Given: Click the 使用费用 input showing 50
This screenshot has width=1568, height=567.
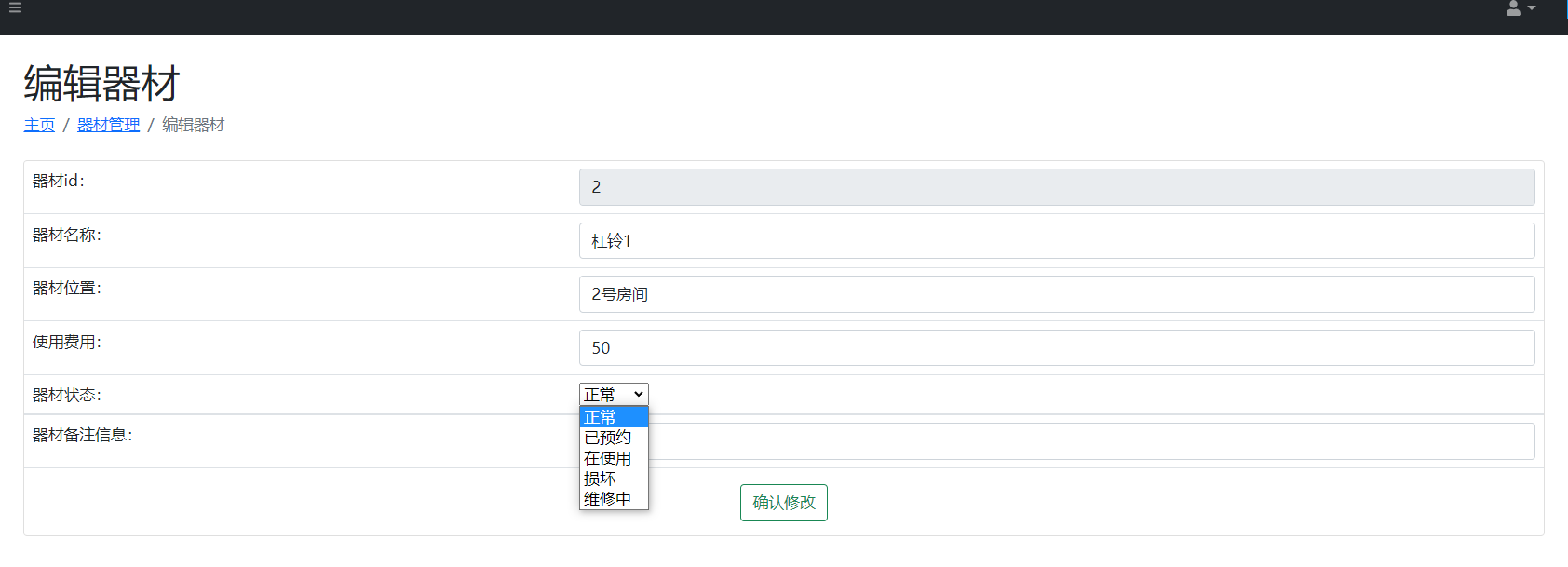Looking at the screenshot, I should coord(1056,348).
